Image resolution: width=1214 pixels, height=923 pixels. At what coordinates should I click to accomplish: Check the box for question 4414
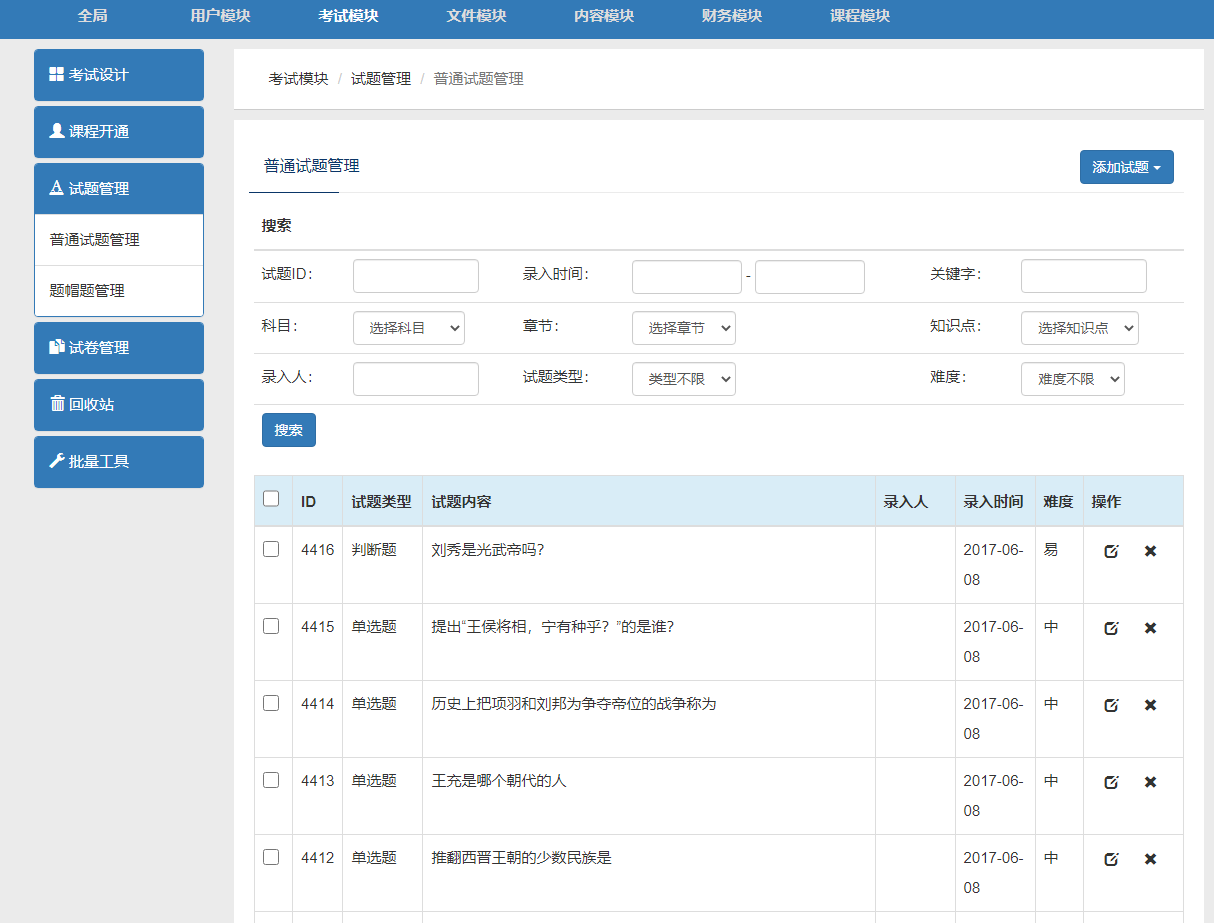271,703
